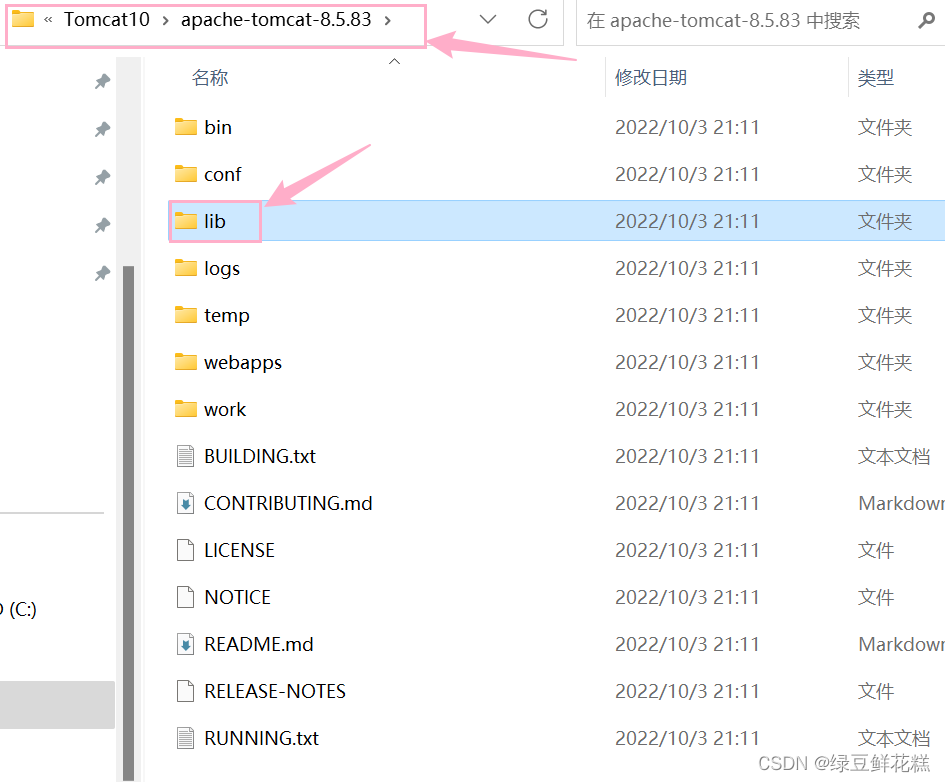Click the 文本文档 type of BUILDING.txt
This screenshot has height=782, width=945.
894,456
